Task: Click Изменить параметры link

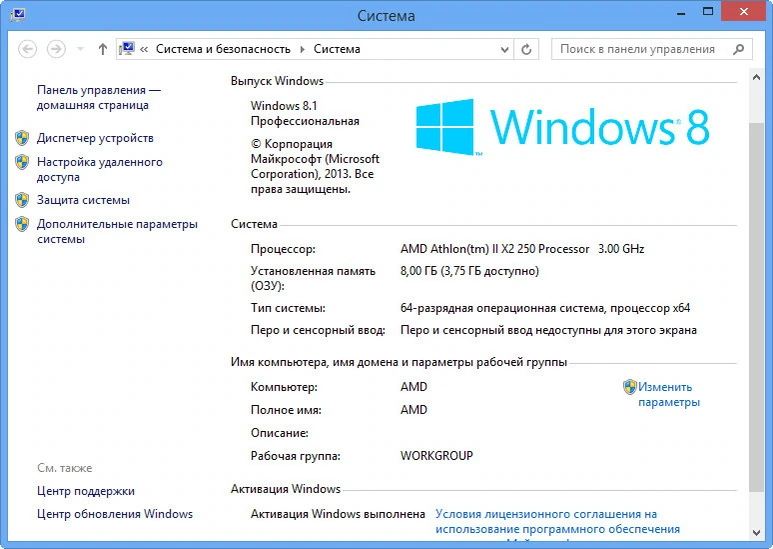Action: [668, 394]
